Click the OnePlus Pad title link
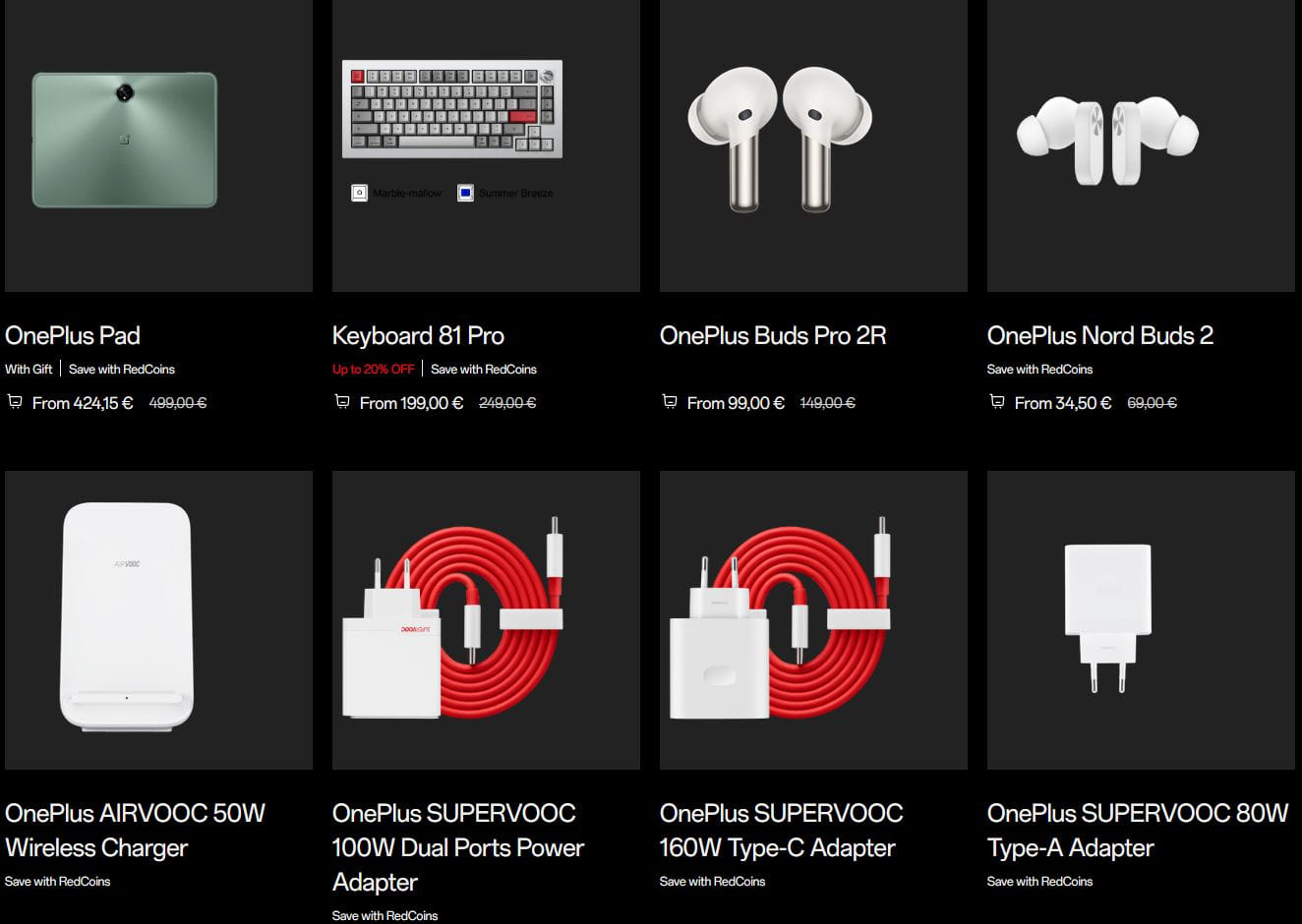1302x924 pixels. 73,336
